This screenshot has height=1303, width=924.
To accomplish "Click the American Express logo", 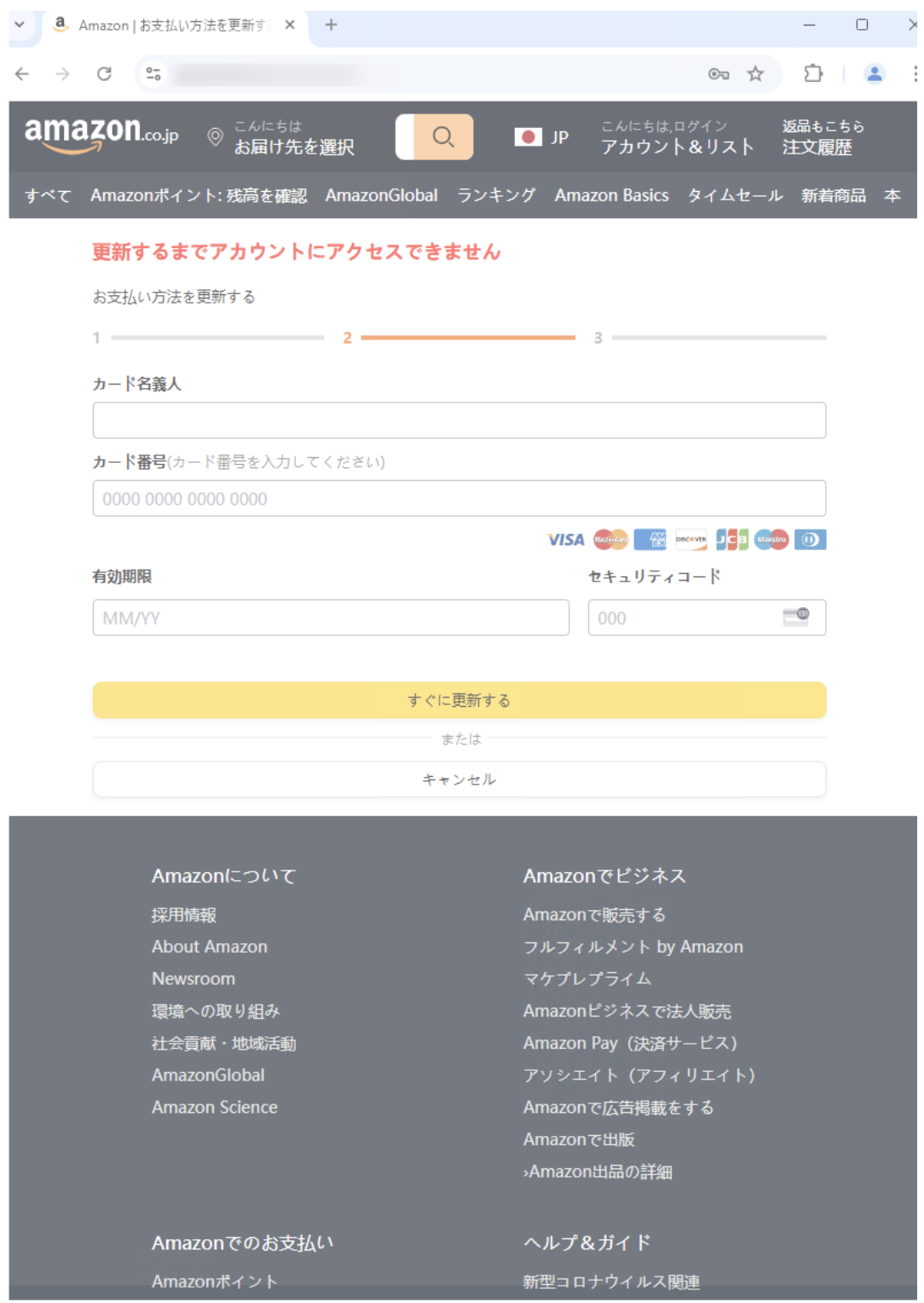I will pos(650,540).
